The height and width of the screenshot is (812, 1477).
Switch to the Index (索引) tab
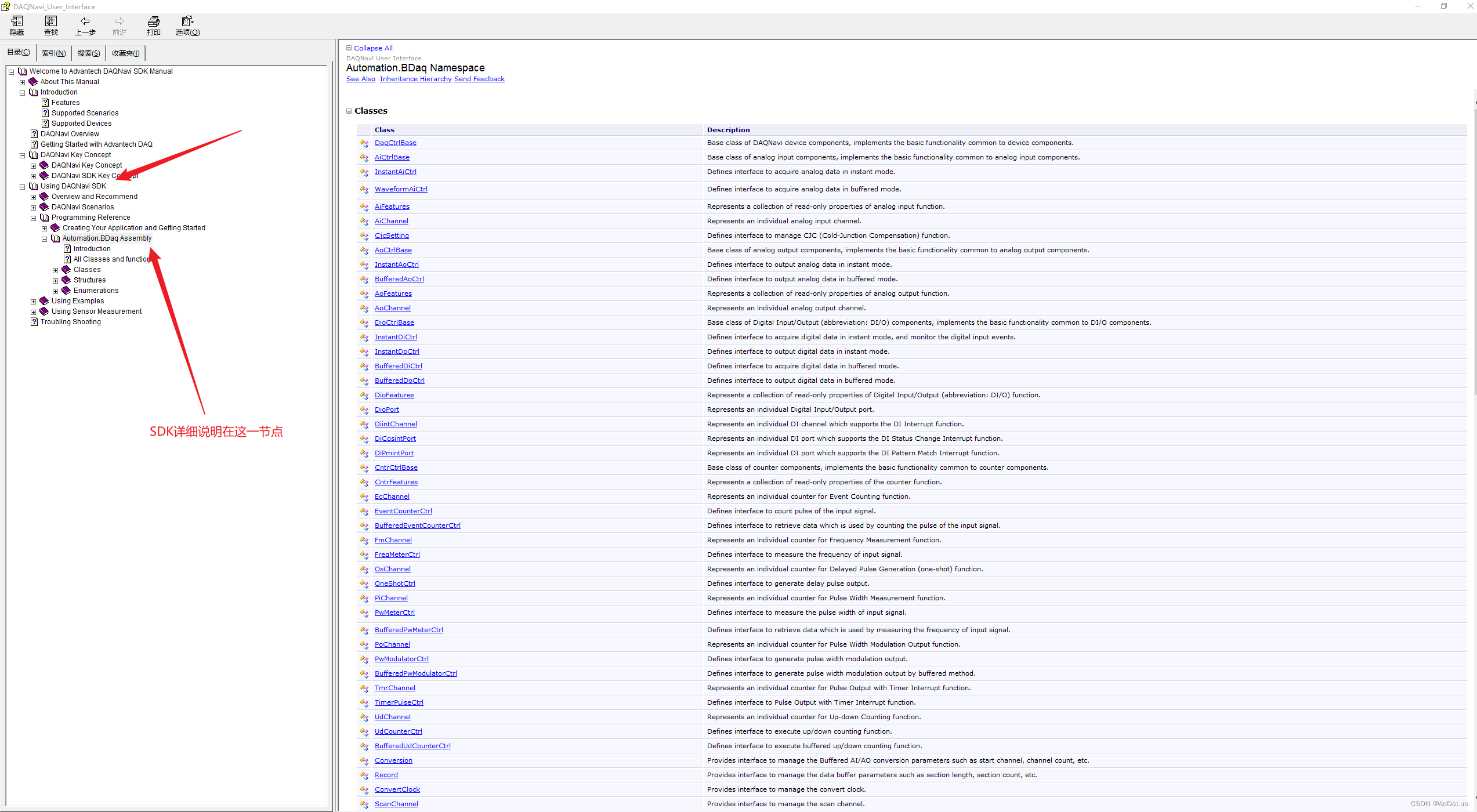(53, 53)
